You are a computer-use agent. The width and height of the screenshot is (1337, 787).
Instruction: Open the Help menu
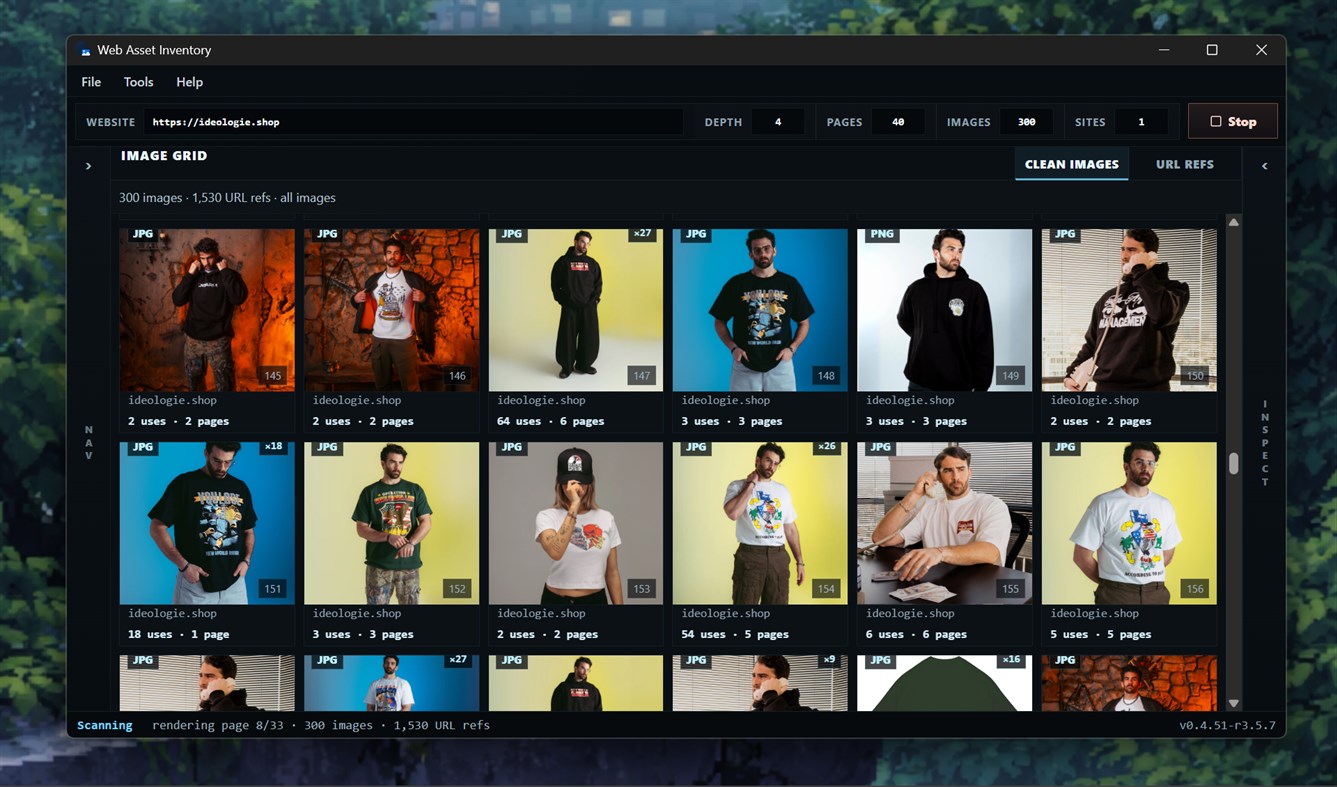(189, 82)
